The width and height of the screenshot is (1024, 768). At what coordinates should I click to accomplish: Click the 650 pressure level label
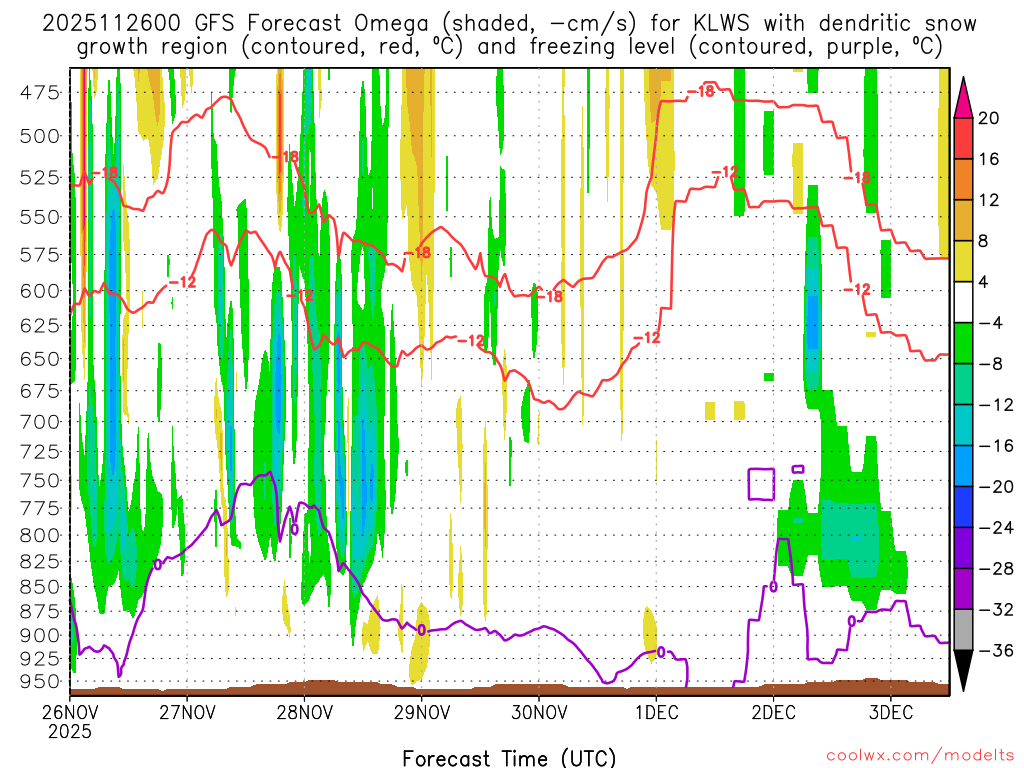point(40,359)
